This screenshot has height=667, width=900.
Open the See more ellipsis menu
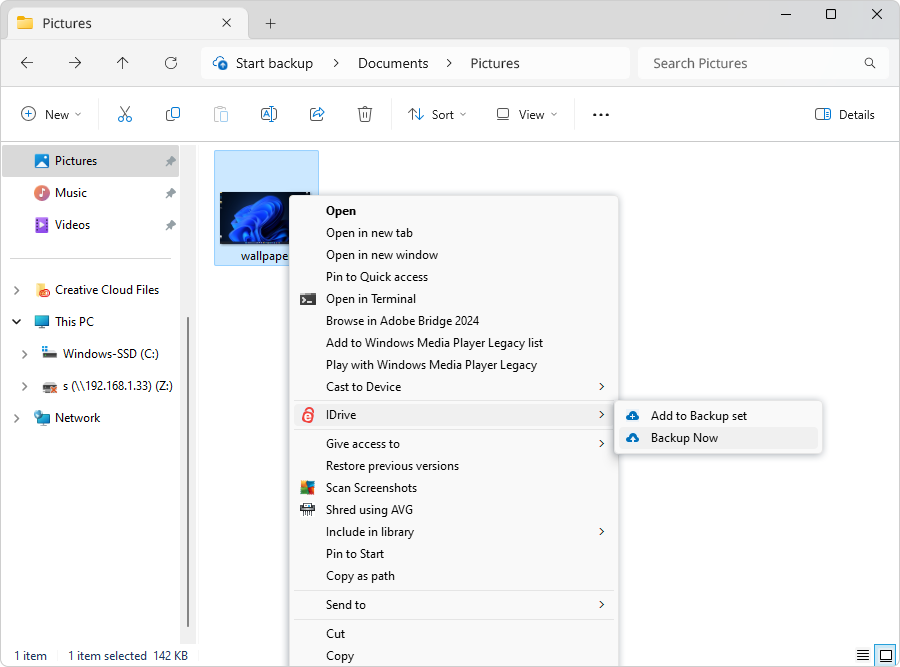[x=601, y=115]
